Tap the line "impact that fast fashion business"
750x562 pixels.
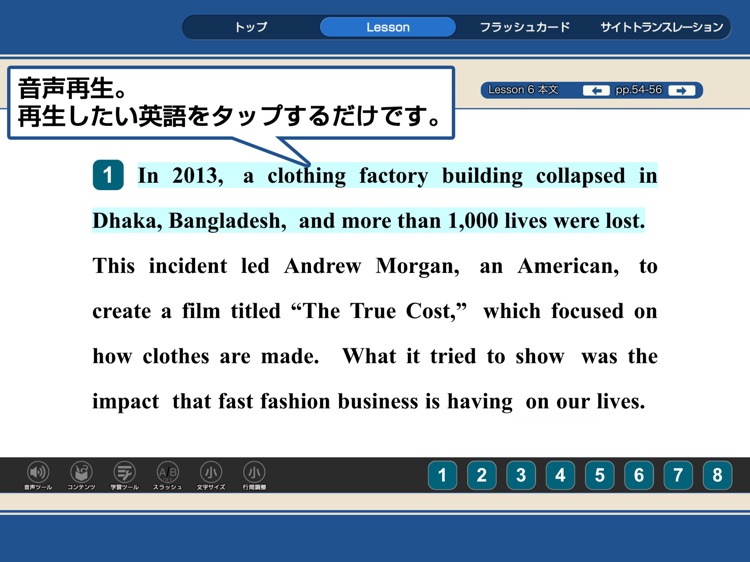368,401
